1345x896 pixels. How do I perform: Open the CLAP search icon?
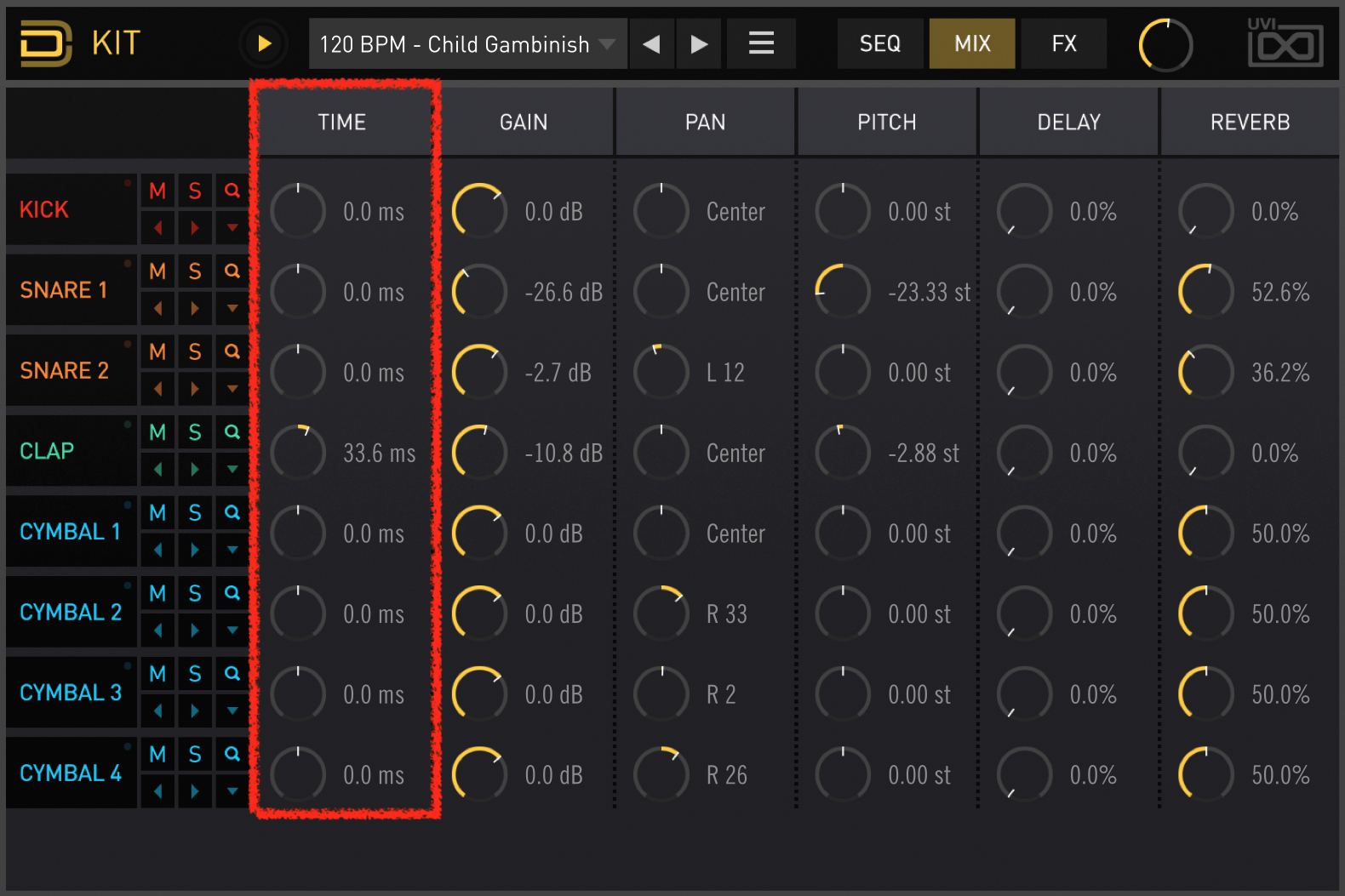(x=232, y=432)
